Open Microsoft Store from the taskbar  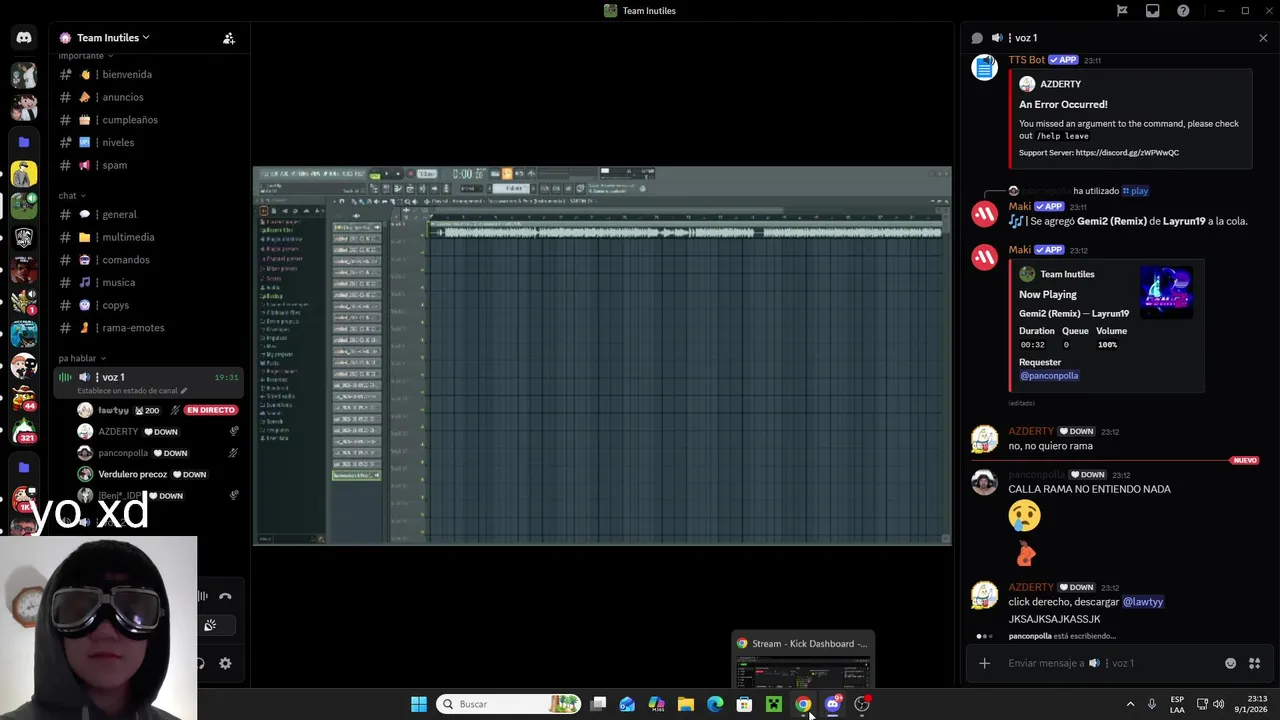click(744, 704)
